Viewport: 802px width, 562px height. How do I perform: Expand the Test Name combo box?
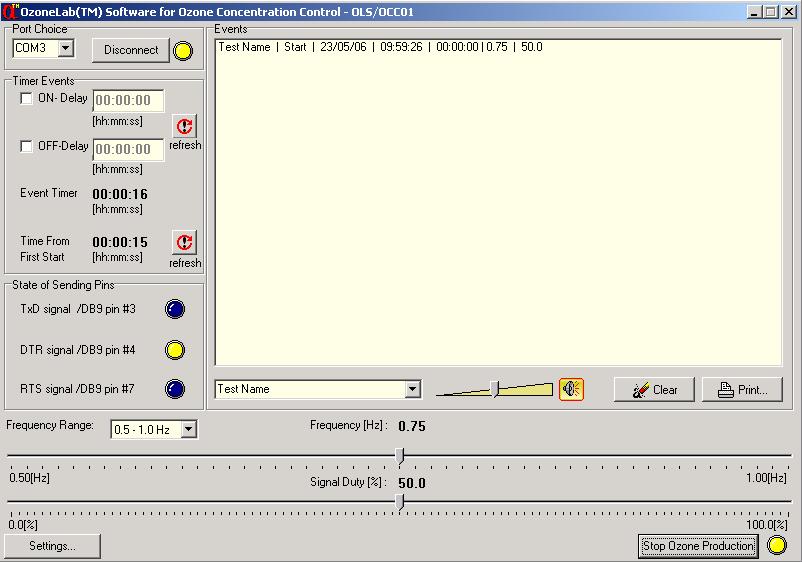412,389
